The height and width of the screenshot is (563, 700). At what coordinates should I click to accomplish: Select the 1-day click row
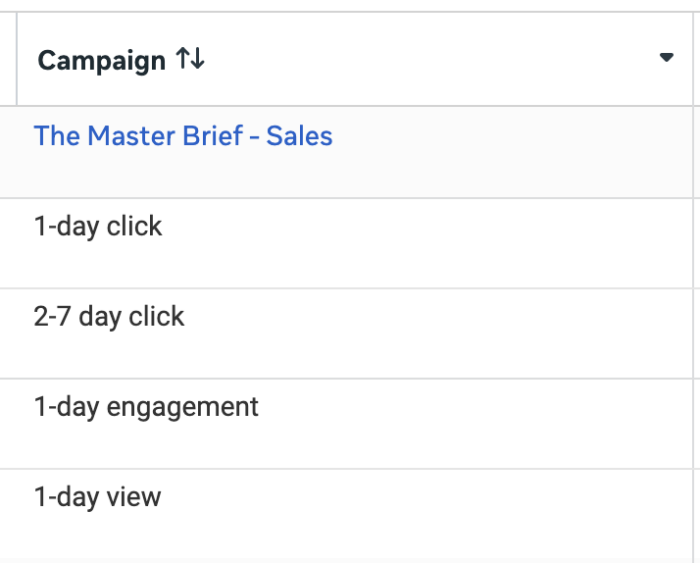346,243
